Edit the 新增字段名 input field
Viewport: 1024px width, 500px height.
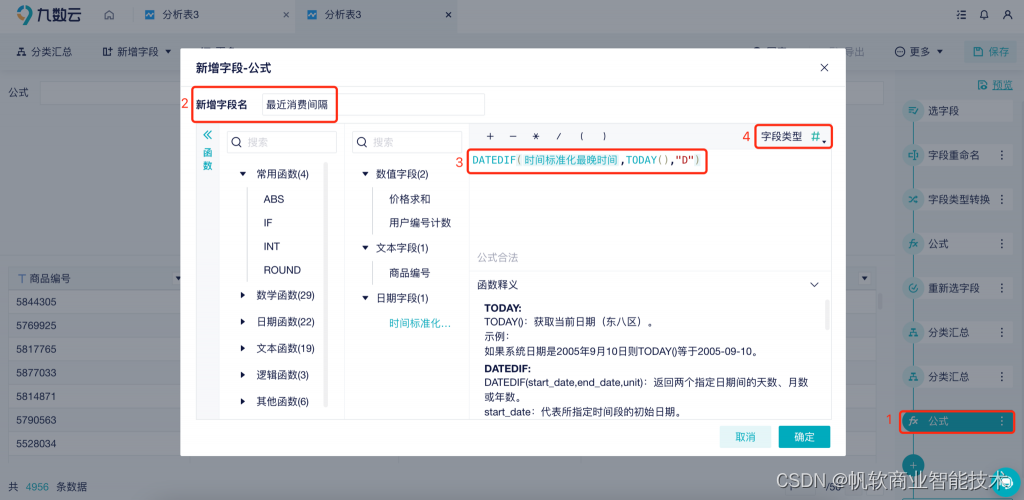[x=373, y=104]
